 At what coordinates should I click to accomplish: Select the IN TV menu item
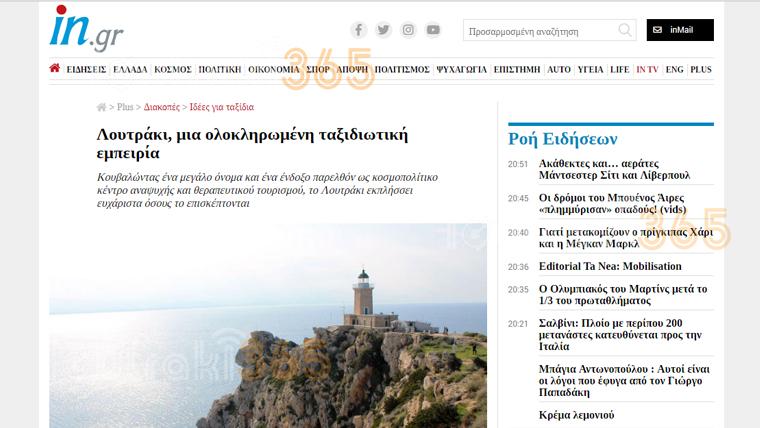pyautogui.click(x=648, y=69)
